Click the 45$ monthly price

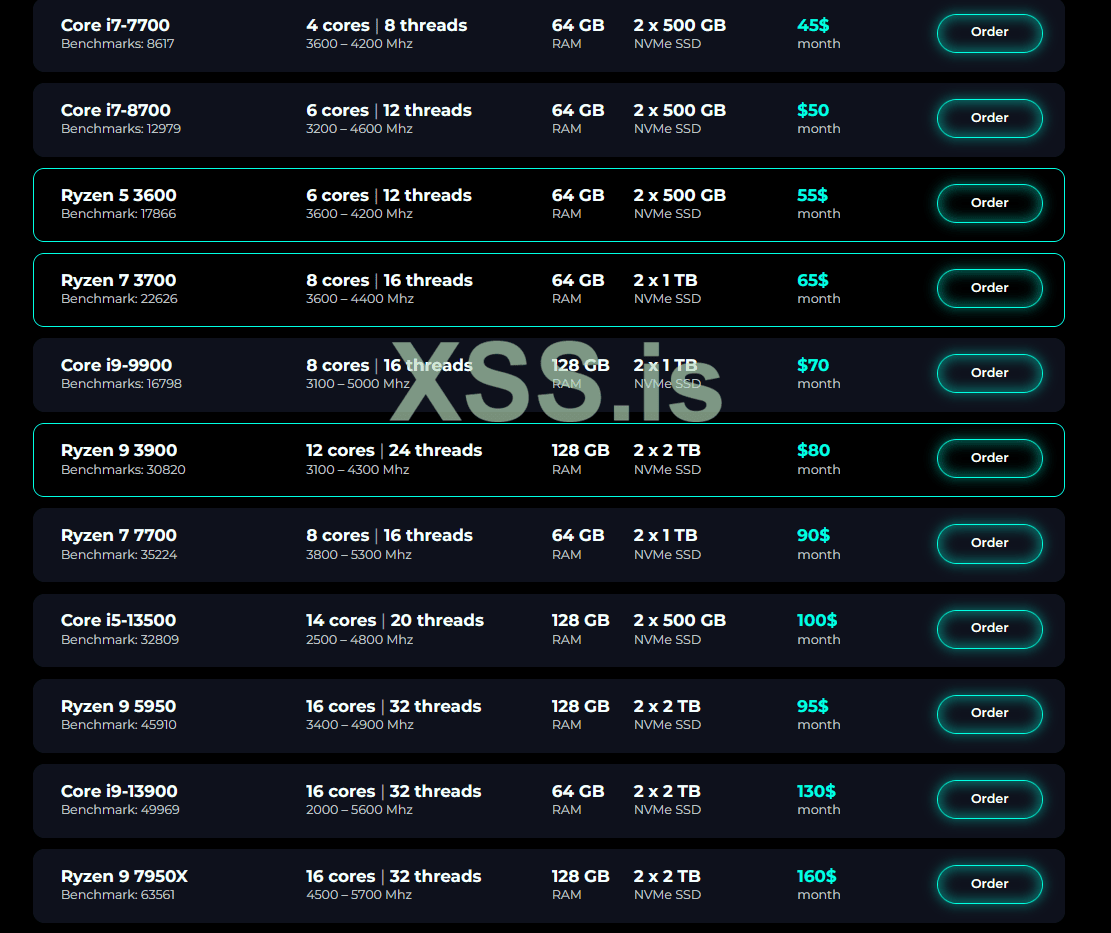[x=813, y=26]
